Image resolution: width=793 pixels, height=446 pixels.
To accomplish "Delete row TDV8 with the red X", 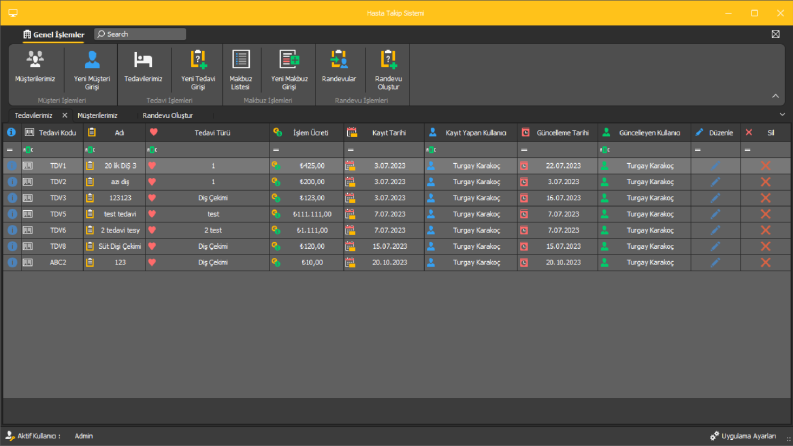I will 766,247.
